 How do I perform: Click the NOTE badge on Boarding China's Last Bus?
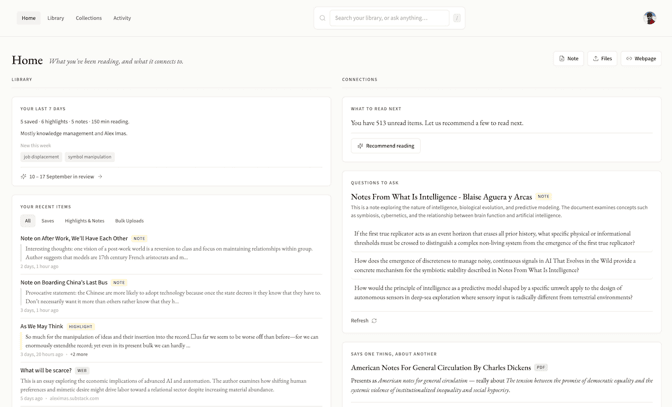coord(119,283)
